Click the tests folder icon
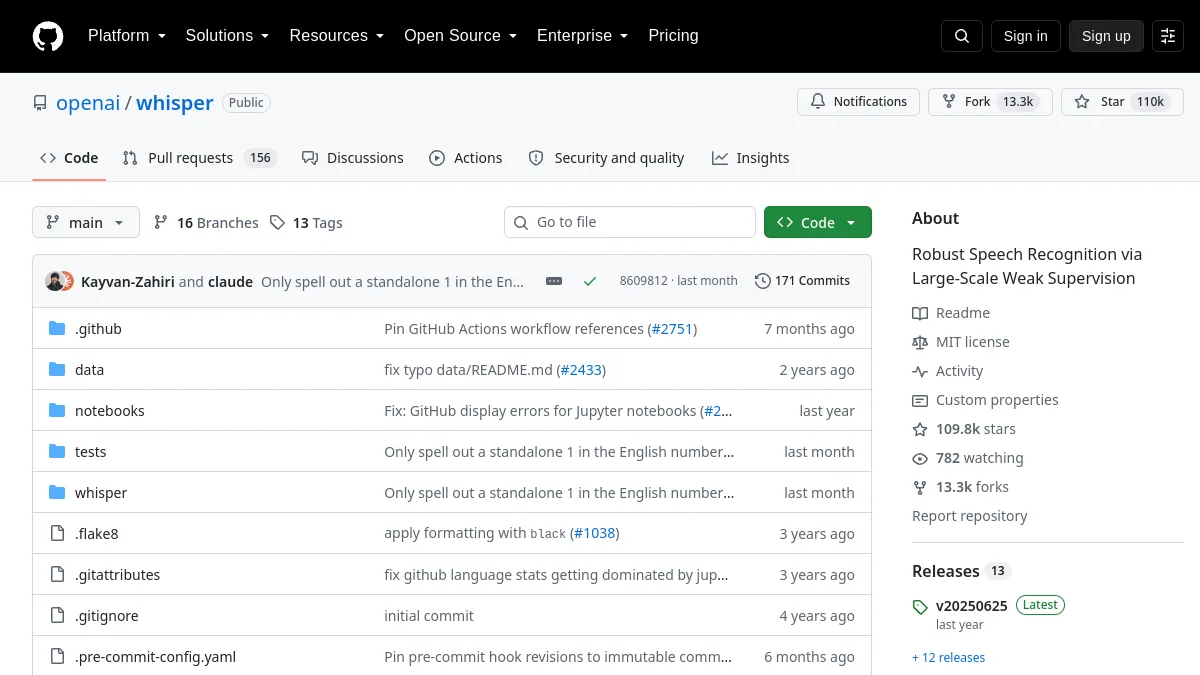Screen dimensions: 1200x675 coord(57,452)
